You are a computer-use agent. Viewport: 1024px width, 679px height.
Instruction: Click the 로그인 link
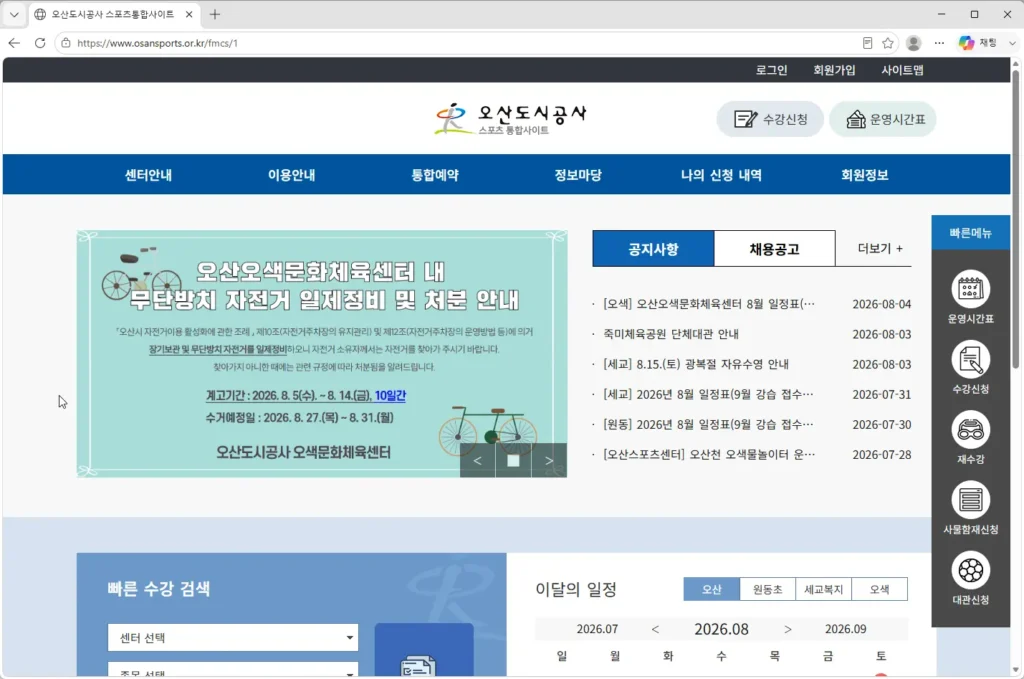pos(771,70)
